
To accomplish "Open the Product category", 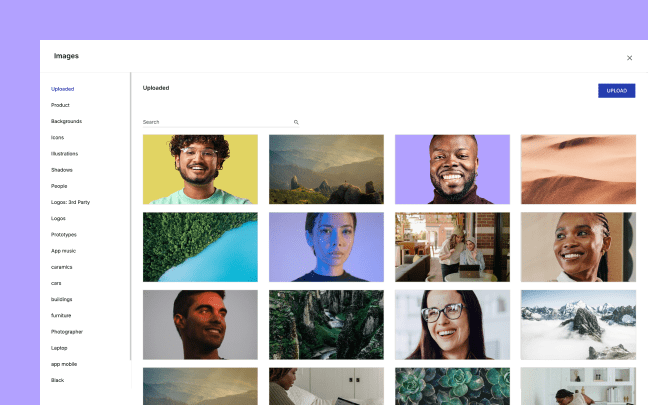I will [60, 105].
